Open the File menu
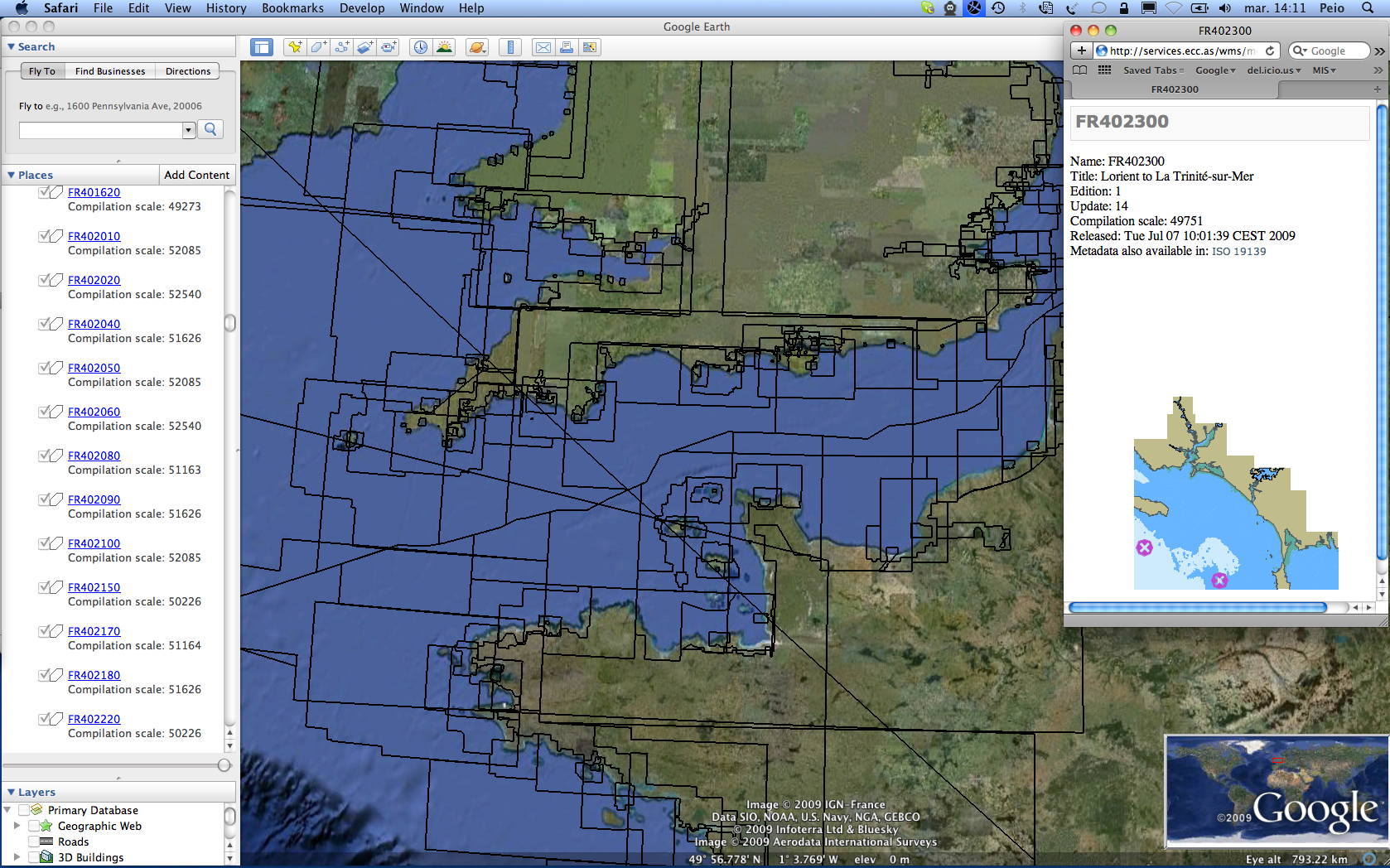Image resolution: width=1390 pixels, height=868 pixels. click(103, 8)
